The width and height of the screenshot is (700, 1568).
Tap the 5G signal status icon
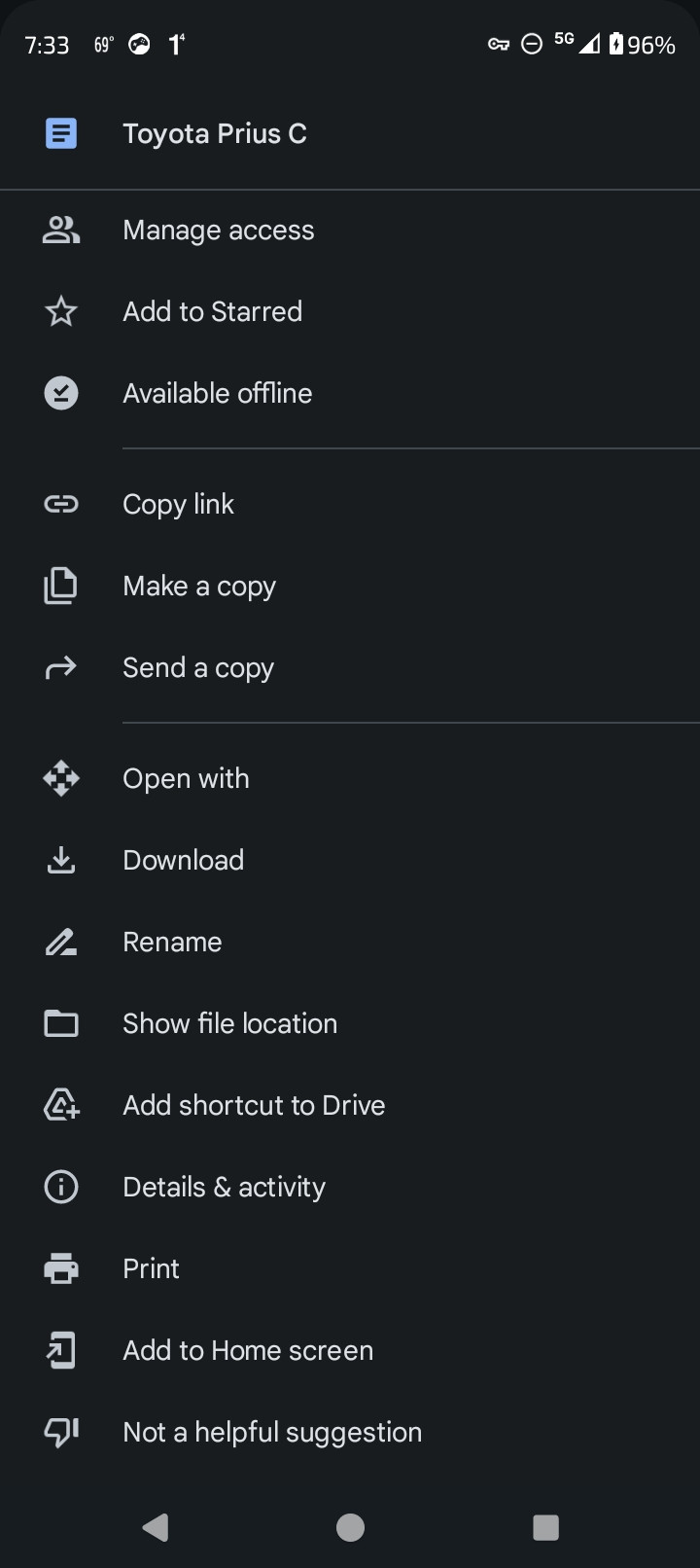[x=577, y=43]
